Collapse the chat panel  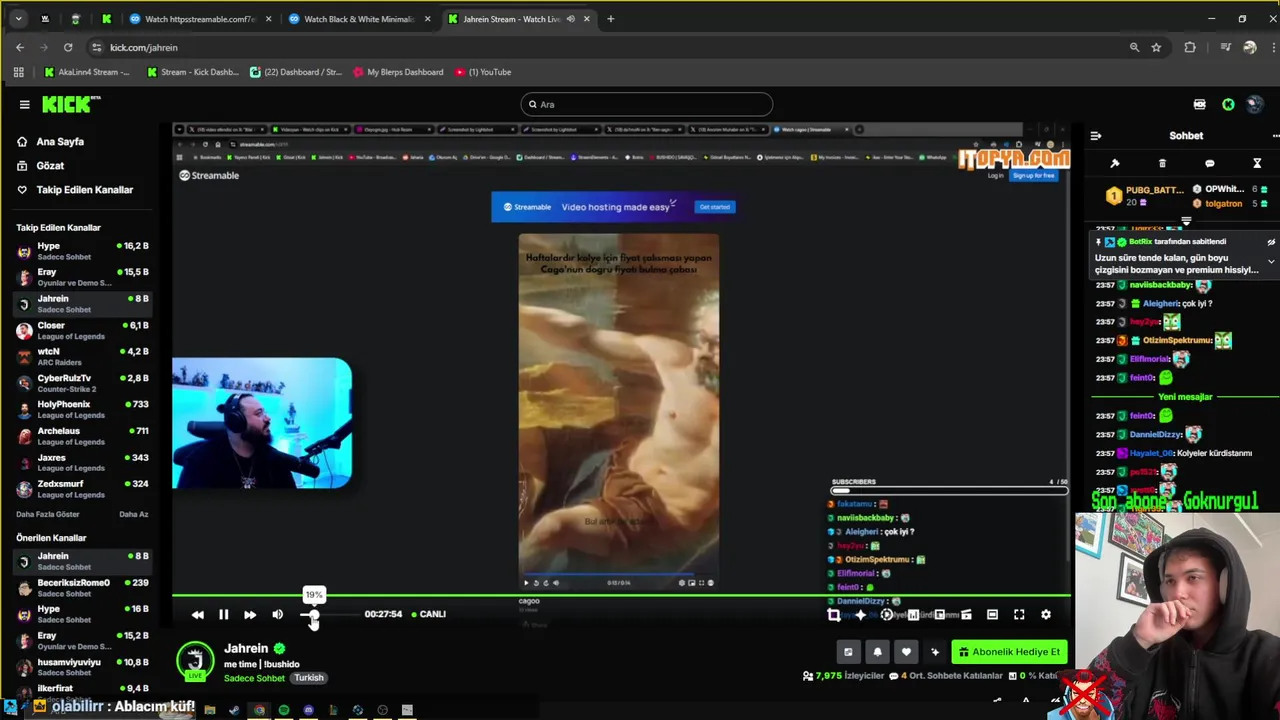click(1096, 136)
